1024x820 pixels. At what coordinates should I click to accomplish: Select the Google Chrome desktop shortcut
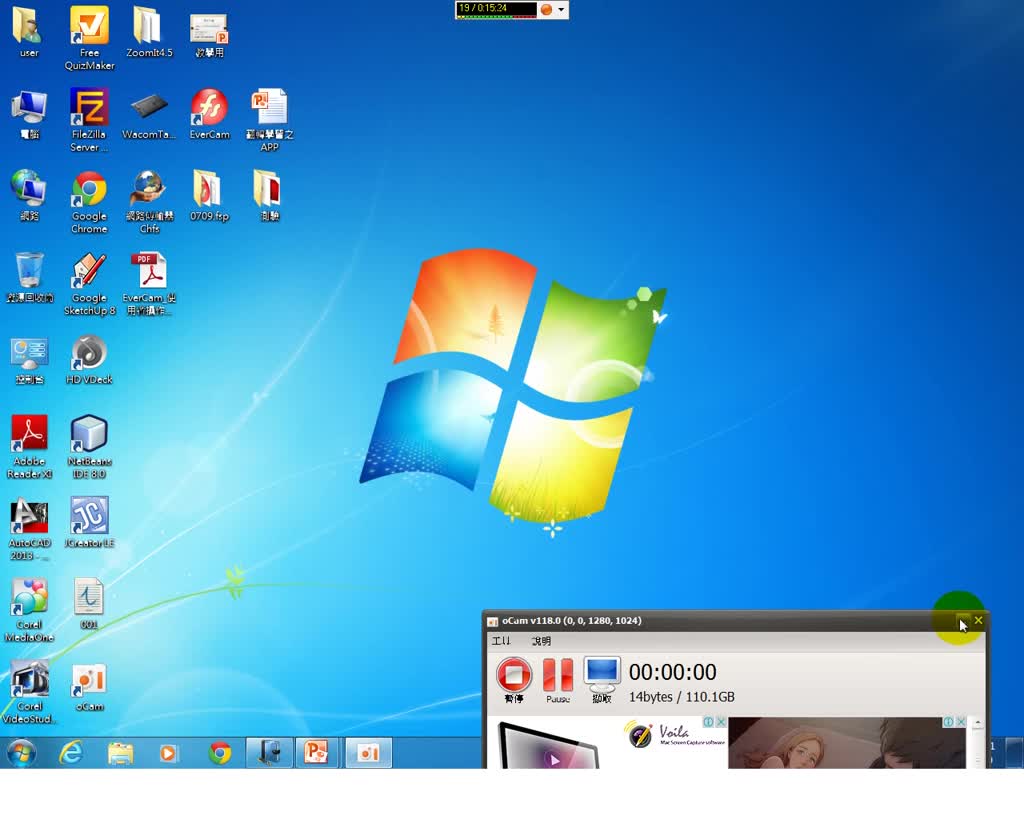click(89, 202)
